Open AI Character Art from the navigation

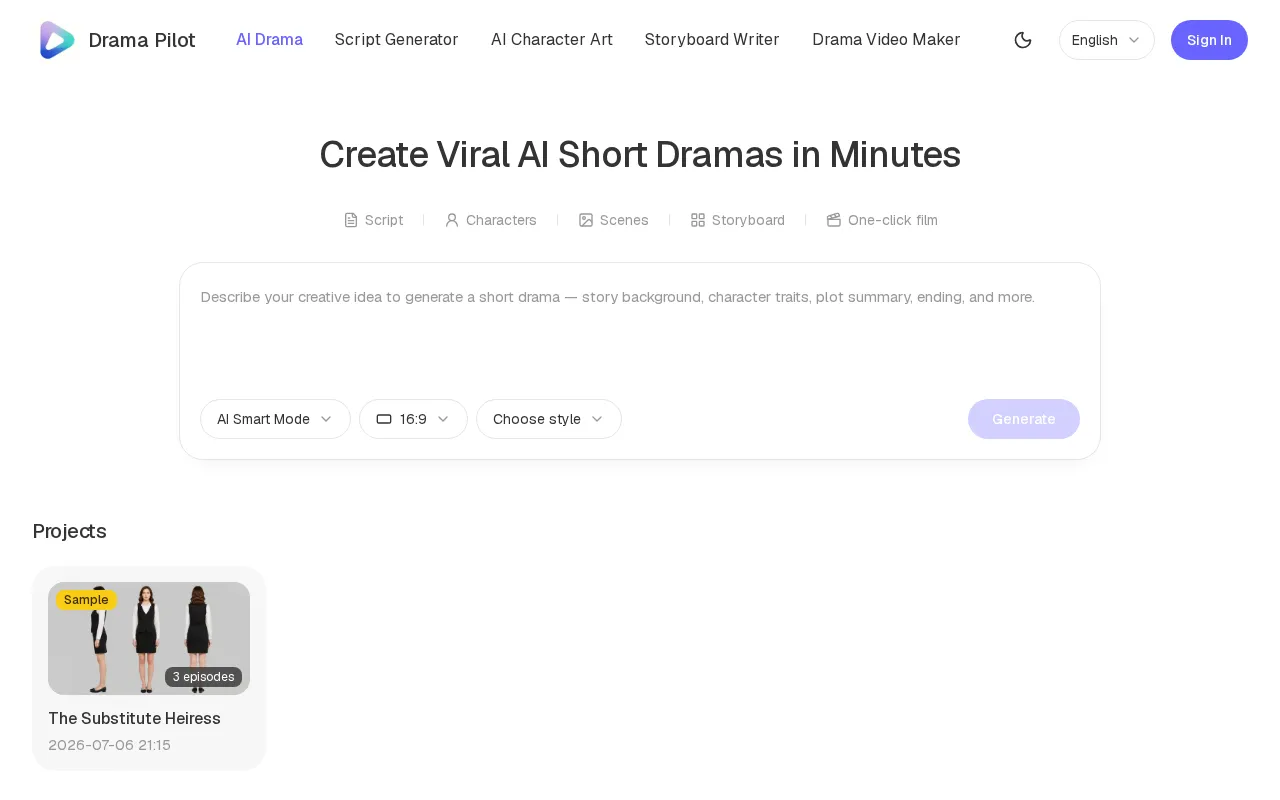point(551,40)
